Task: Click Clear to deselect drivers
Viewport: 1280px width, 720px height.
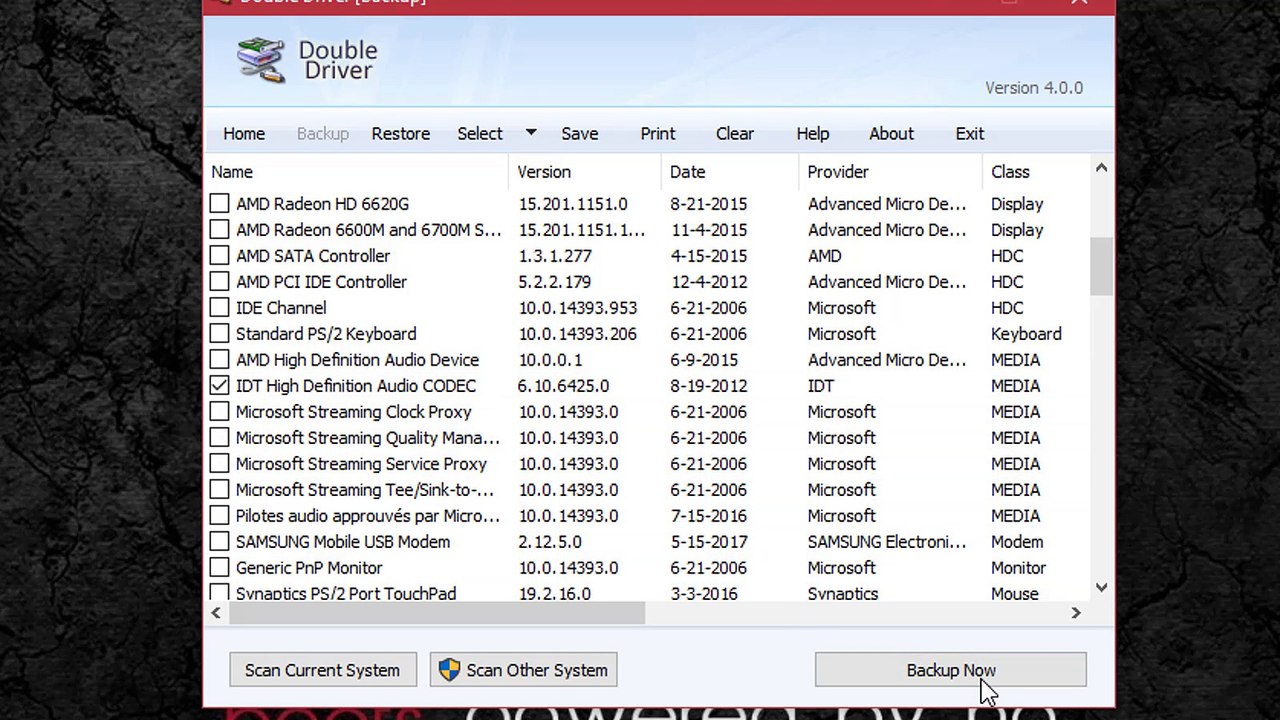Action: point(735,134)
